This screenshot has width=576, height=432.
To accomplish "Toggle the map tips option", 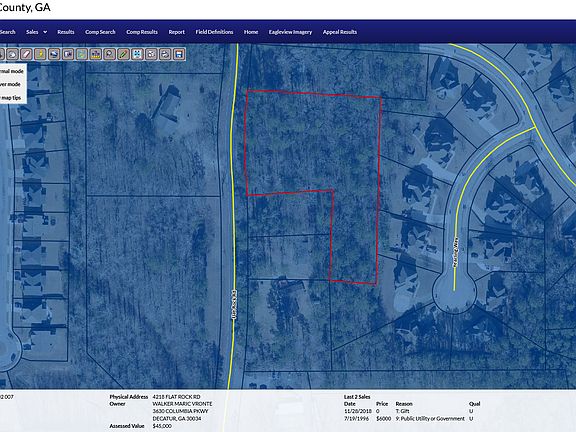I will [11, 98].
